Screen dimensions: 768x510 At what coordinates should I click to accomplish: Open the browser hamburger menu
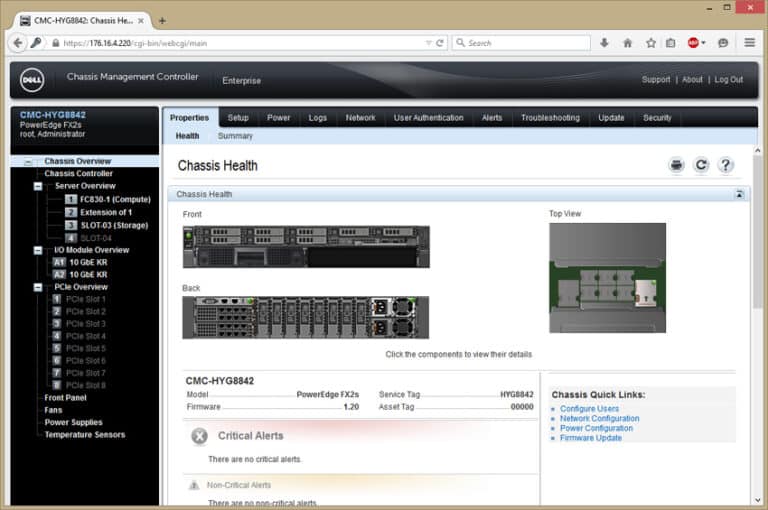749,43
